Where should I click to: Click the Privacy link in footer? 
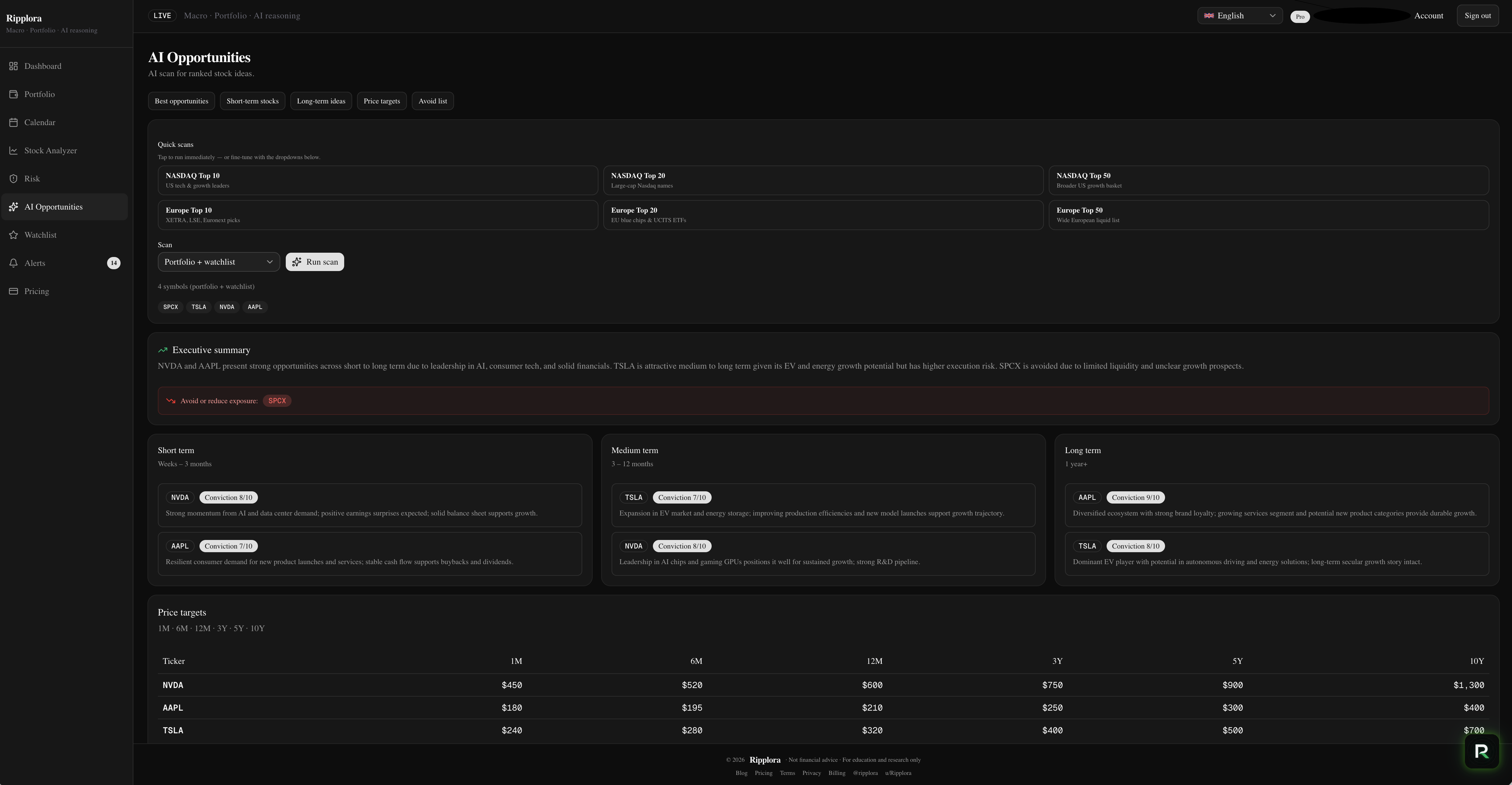pyautogui.click(x=811, y=773)
